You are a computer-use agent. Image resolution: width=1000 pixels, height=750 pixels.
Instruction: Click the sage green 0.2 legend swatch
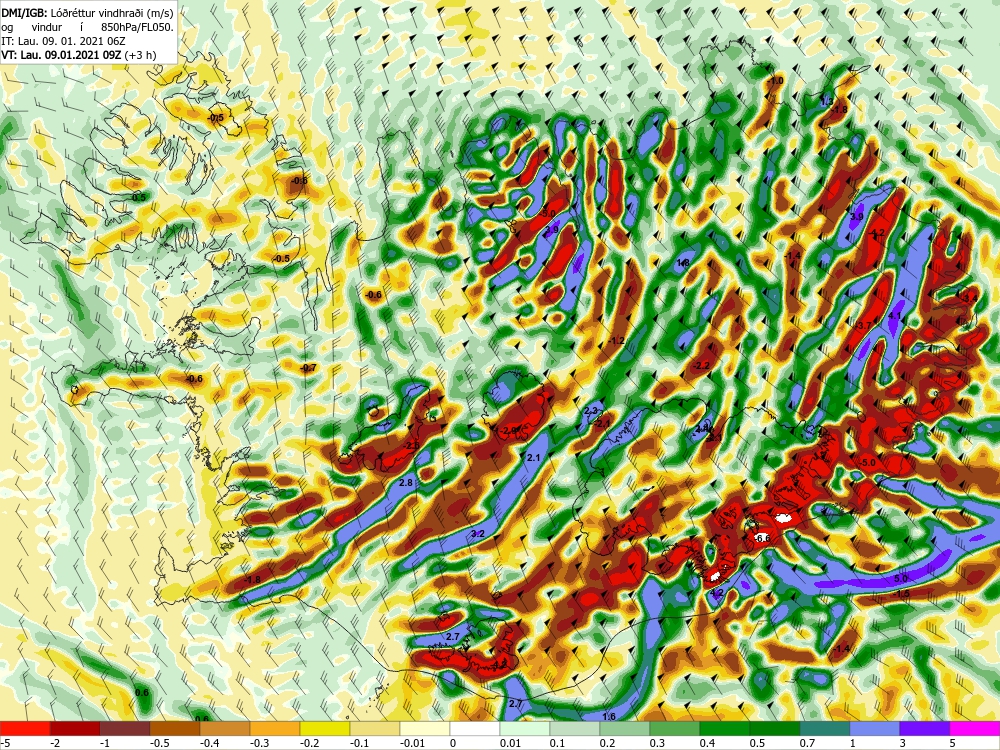tap(625, 728)
